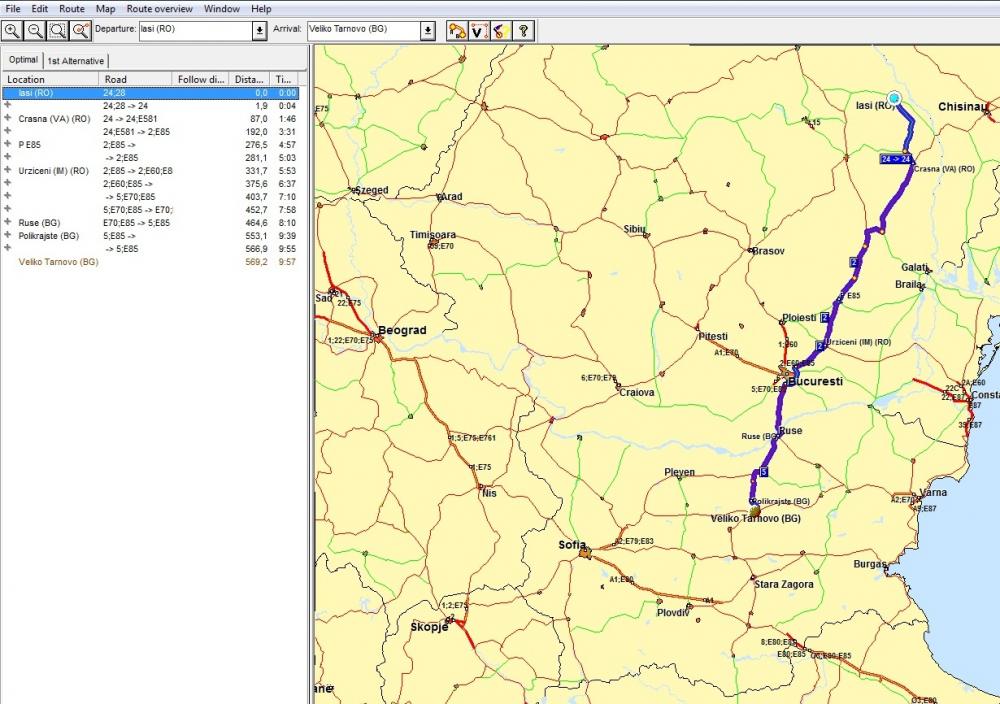Click the Iasi start marker on map
The width and height of the screenshot is (1000, 704).
click(894, 98)
